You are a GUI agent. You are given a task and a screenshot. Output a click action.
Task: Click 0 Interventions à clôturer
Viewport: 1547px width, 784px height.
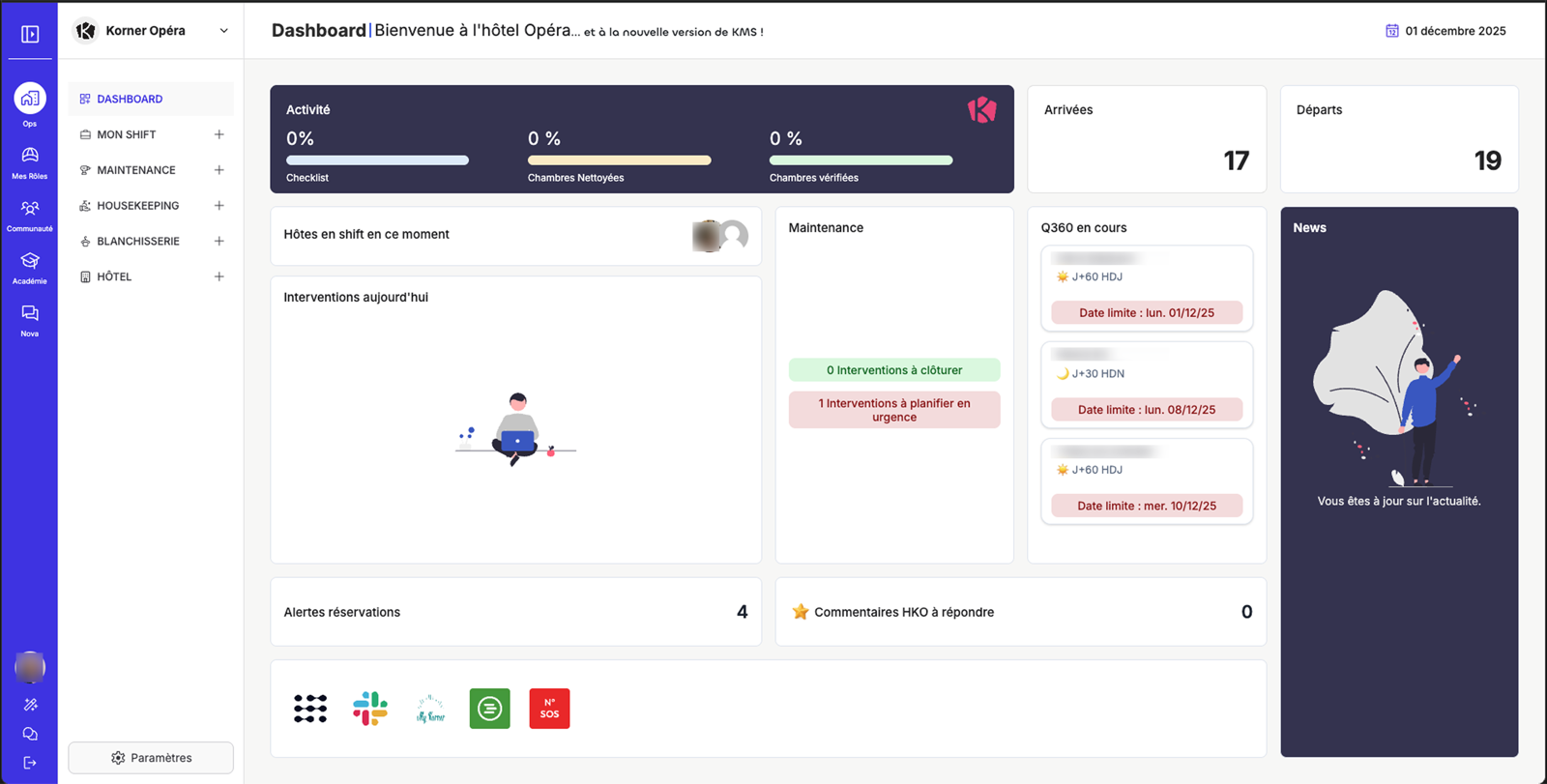click(894, 370)
